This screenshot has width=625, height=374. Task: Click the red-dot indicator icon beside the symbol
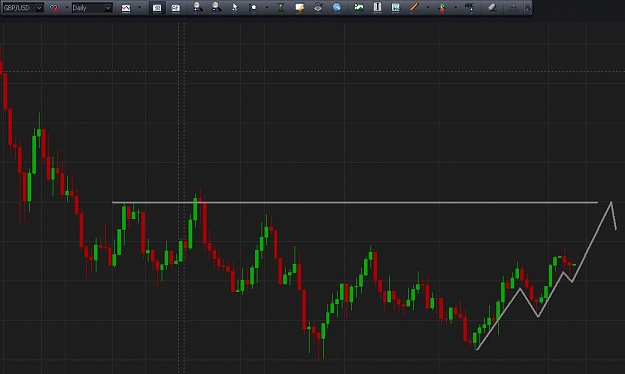click(54, 8)
